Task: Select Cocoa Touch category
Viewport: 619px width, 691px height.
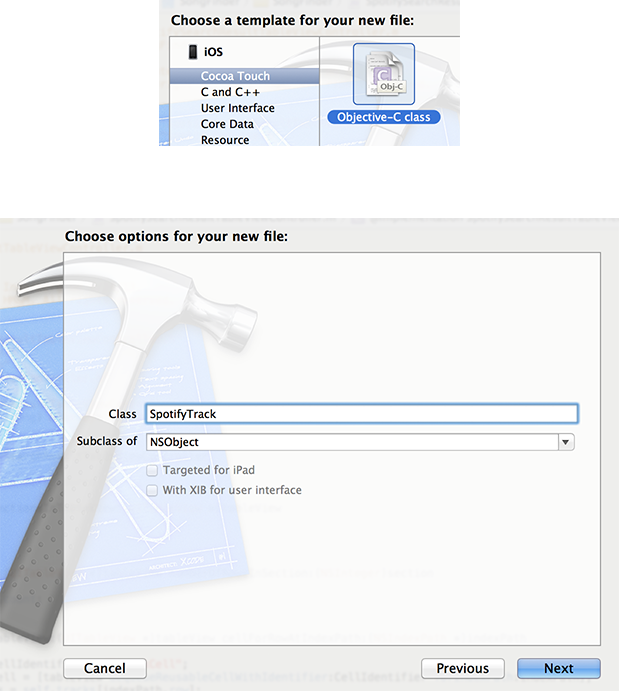Action: point(245,76)
